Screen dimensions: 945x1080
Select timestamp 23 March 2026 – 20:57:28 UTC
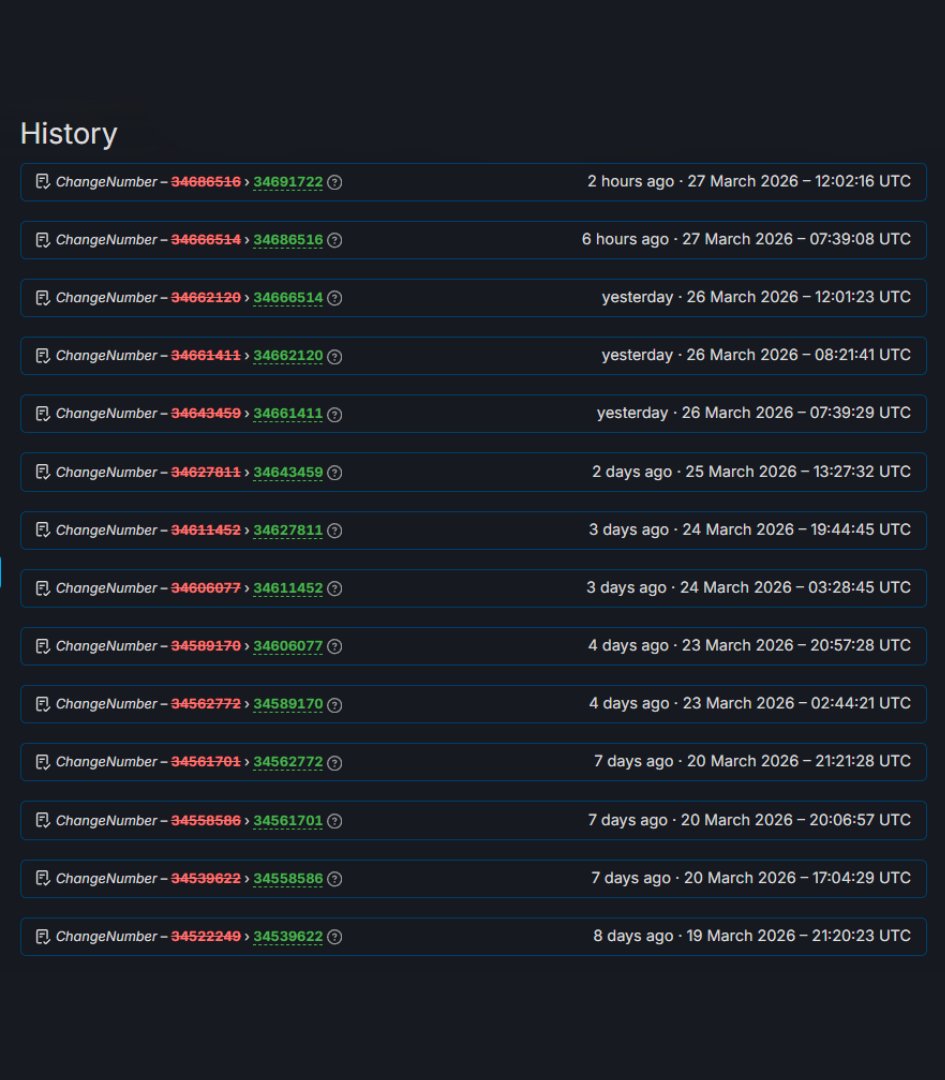(796, 645)
